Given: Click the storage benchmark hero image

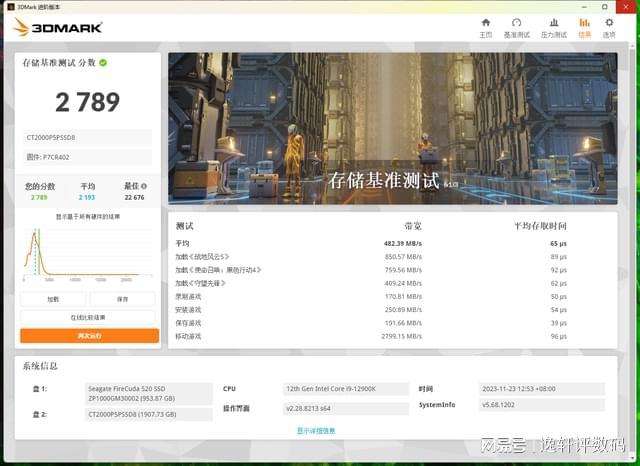Looking at the screenshot, I should (x=393, y=128).
